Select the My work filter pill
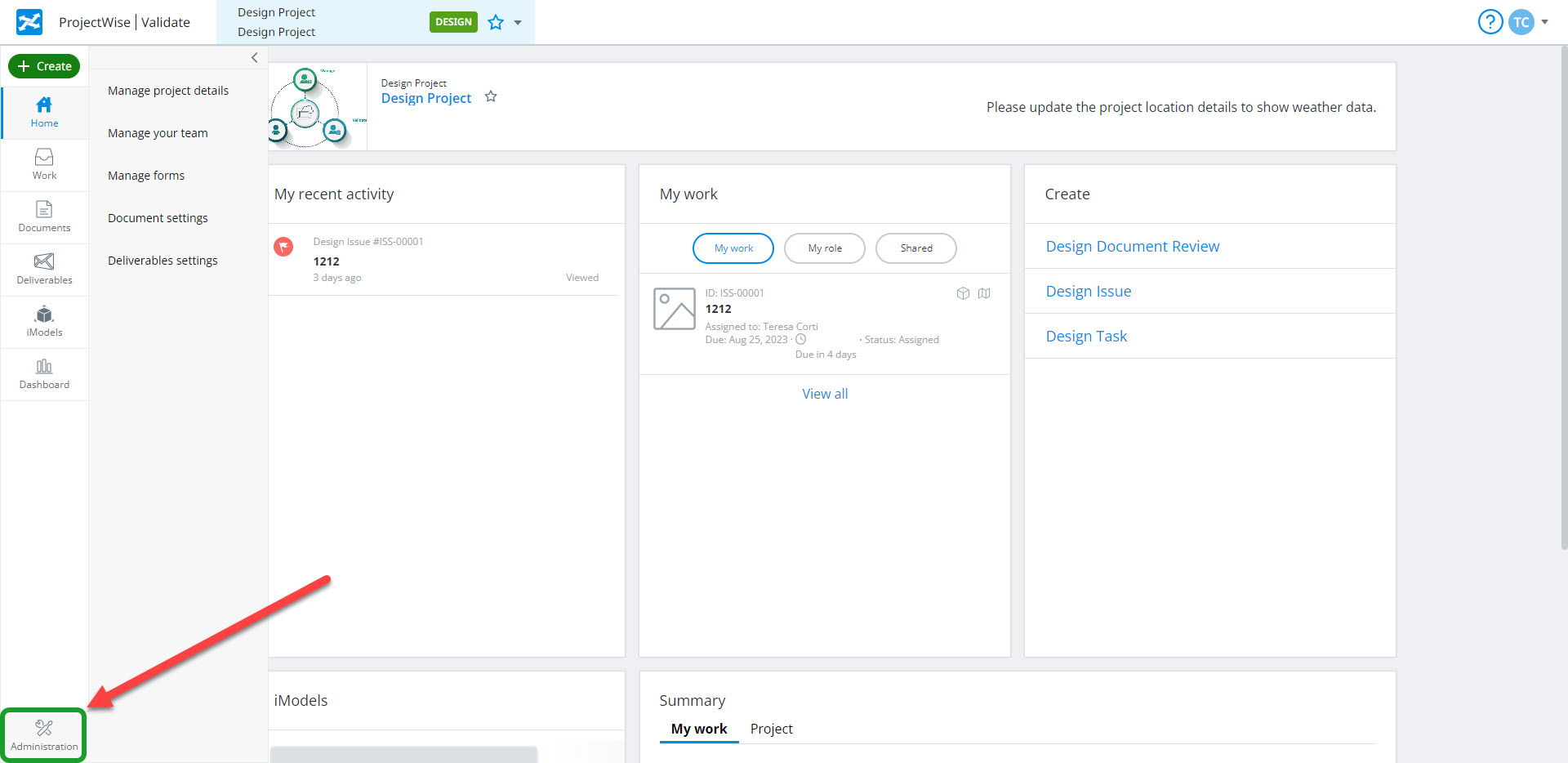Image resolution: width=1568 pixels, height=763 pixels. [x=733, y=248]
